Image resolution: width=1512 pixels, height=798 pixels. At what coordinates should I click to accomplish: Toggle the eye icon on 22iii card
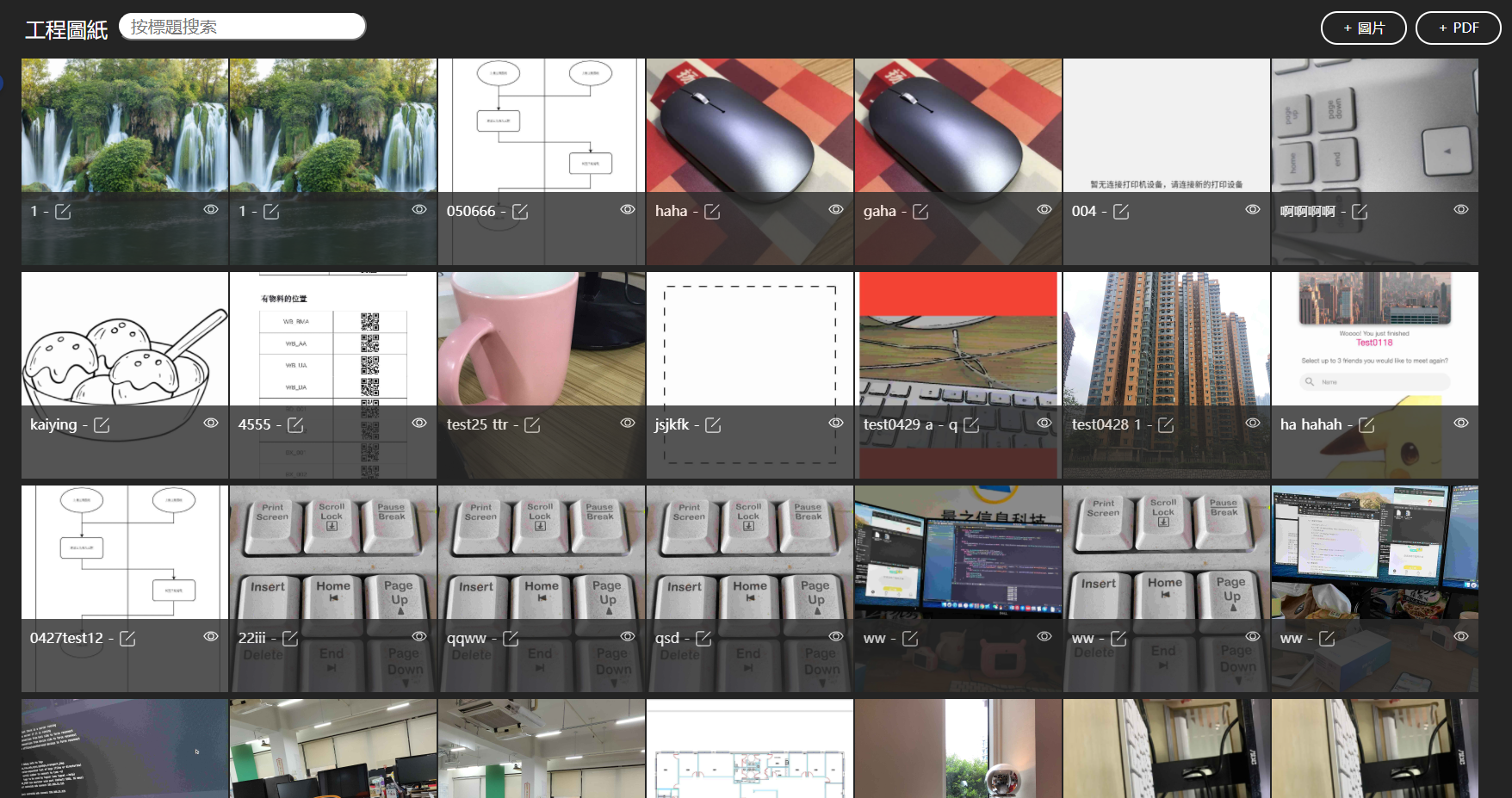tap(419, 636)
